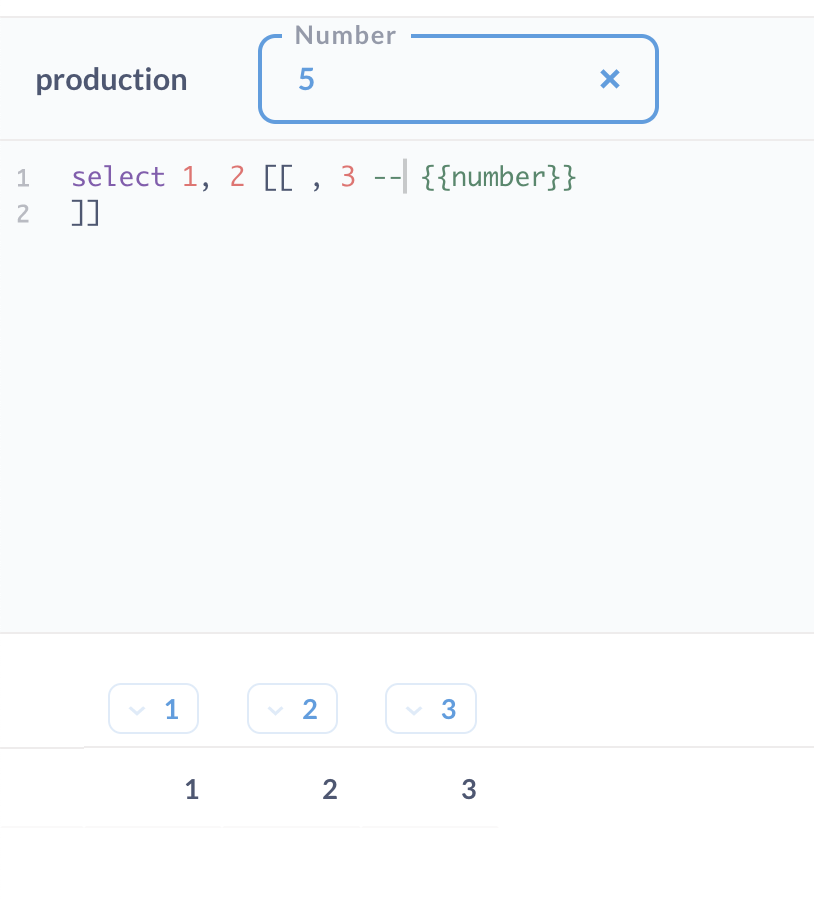Select the value 2 in the results row
This screenshot has width=814, height=900.
pos(330,789)
